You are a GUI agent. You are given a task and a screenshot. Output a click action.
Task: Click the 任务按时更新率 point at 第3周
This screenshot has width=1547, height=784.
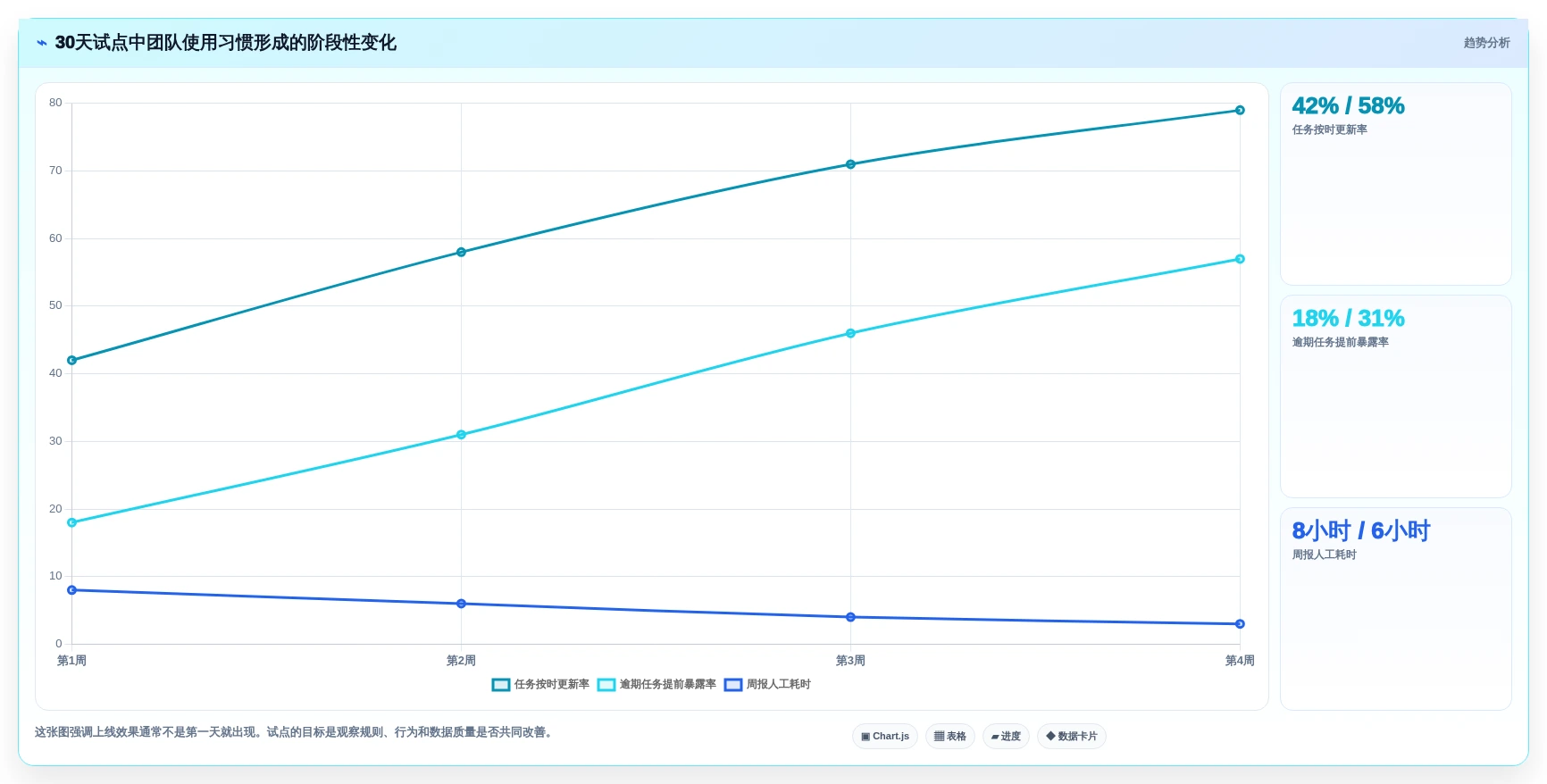[x=850, y=164]
